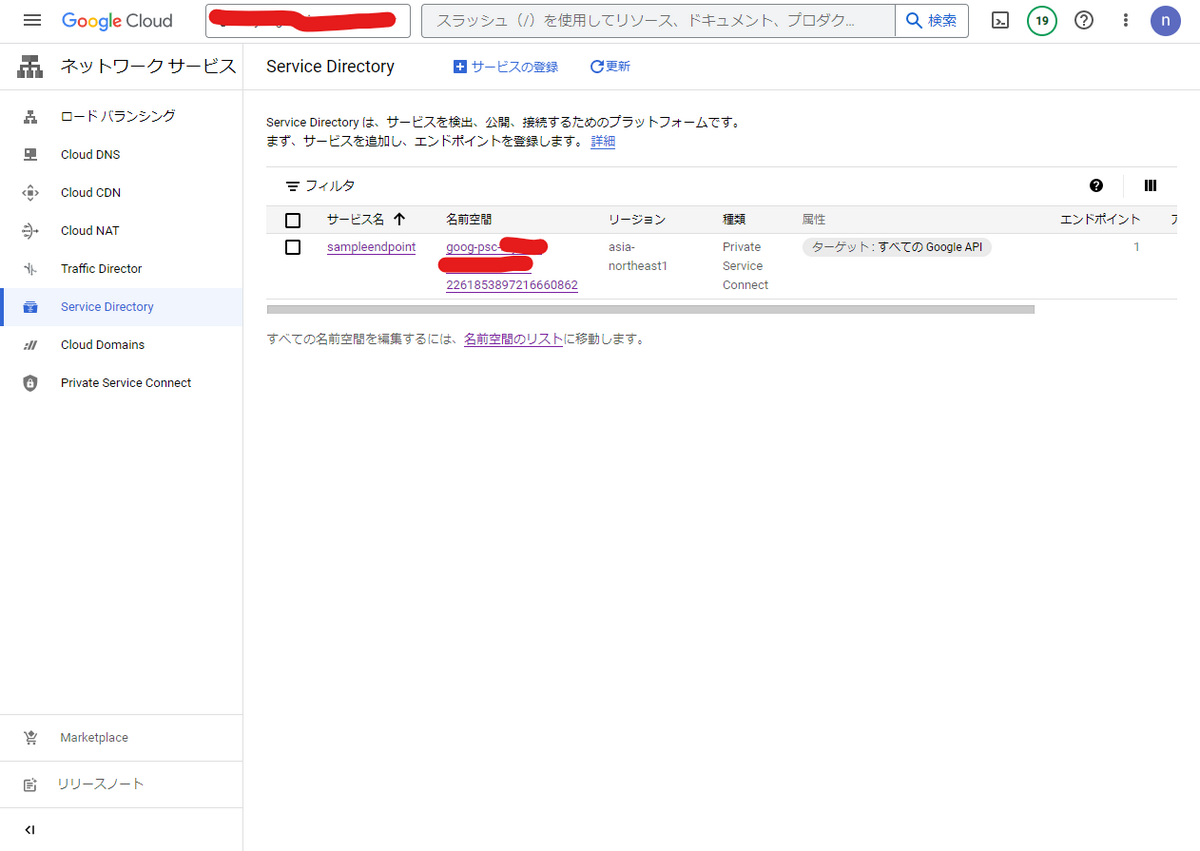
Task: Click the ロード バランシング sidebar icon
Action: 30,117
